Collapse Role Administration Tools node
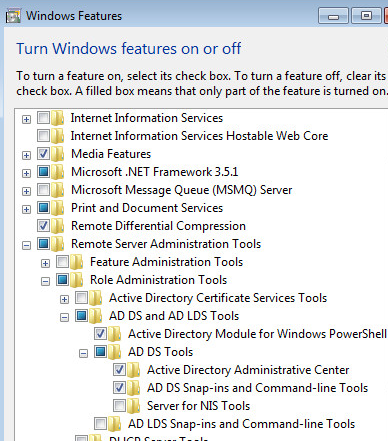Image resolution: width=388 pixels, height=441 pixels. point(45,282)
